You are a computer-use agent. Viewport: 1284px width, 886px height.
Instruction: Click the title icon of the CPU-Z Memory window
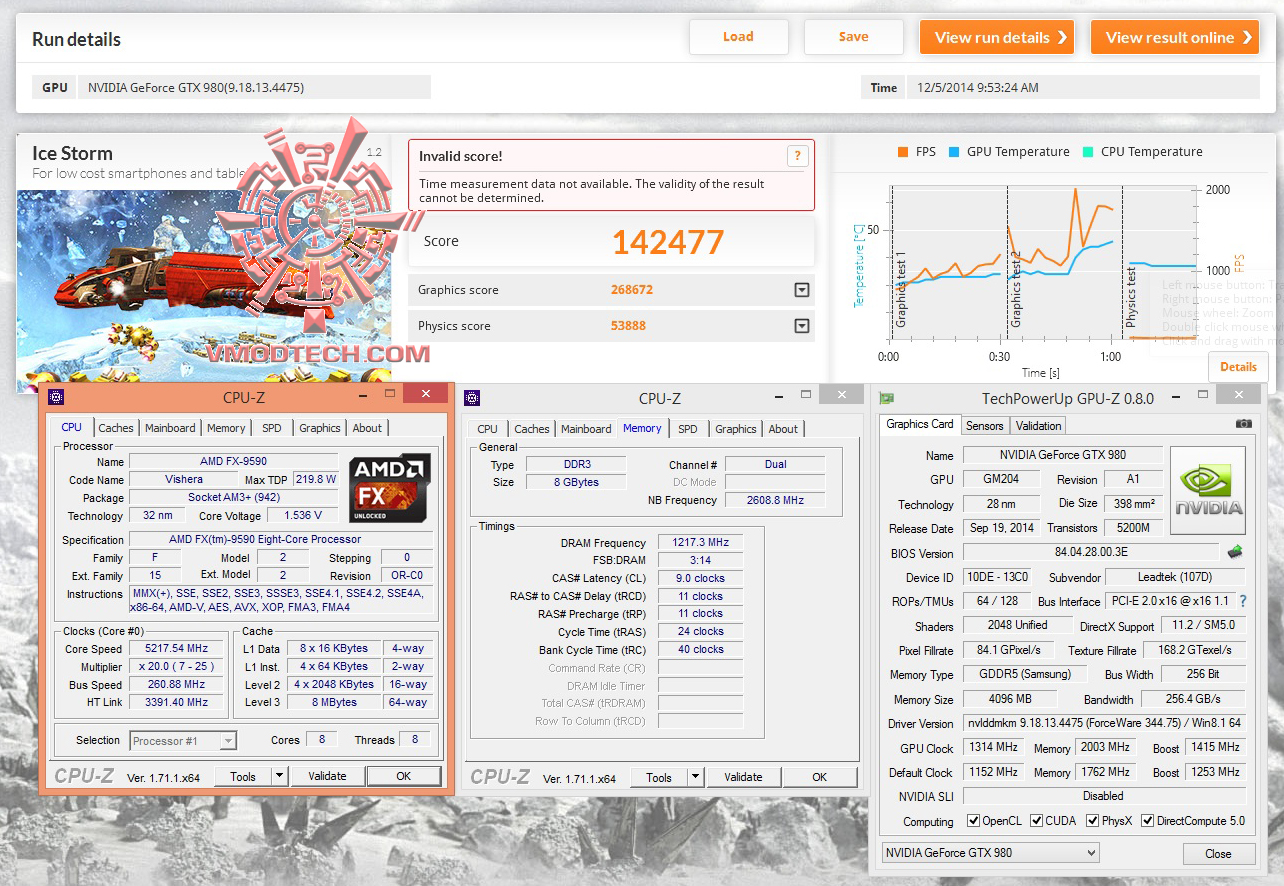472,398
